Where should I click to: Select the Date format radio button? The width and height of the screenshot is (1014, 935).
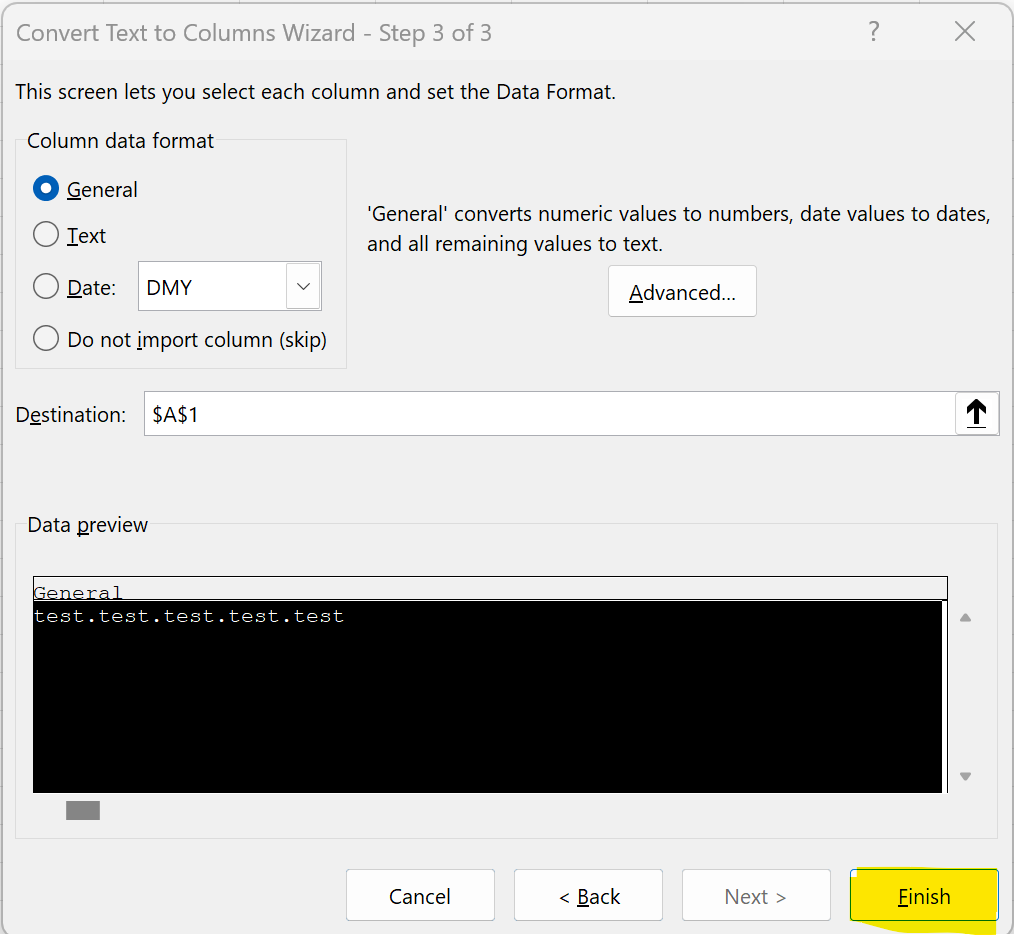(46, 287)
